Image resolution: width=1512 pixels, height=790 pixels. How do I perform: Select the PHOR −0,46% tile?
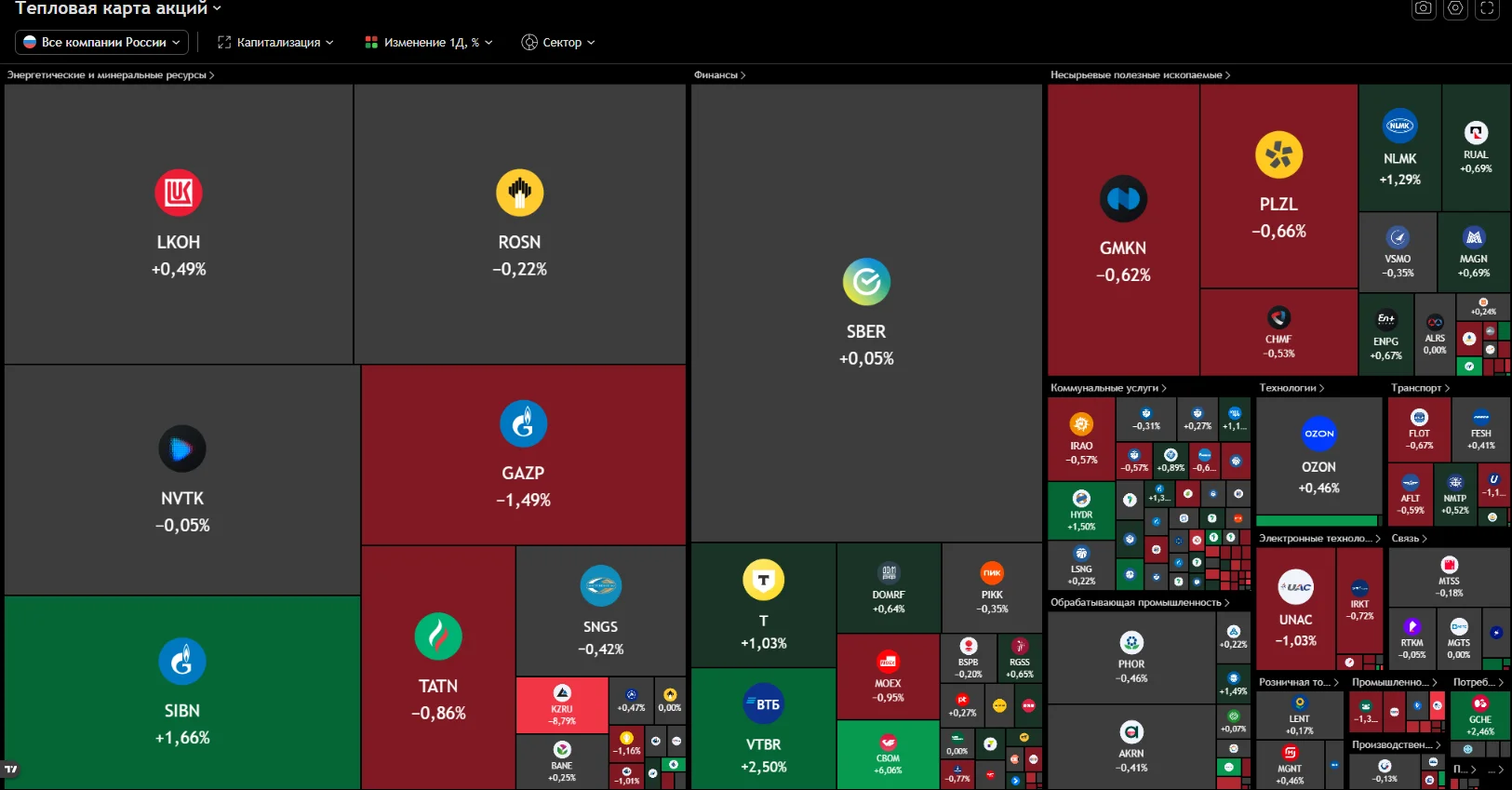coord(1131,657)
